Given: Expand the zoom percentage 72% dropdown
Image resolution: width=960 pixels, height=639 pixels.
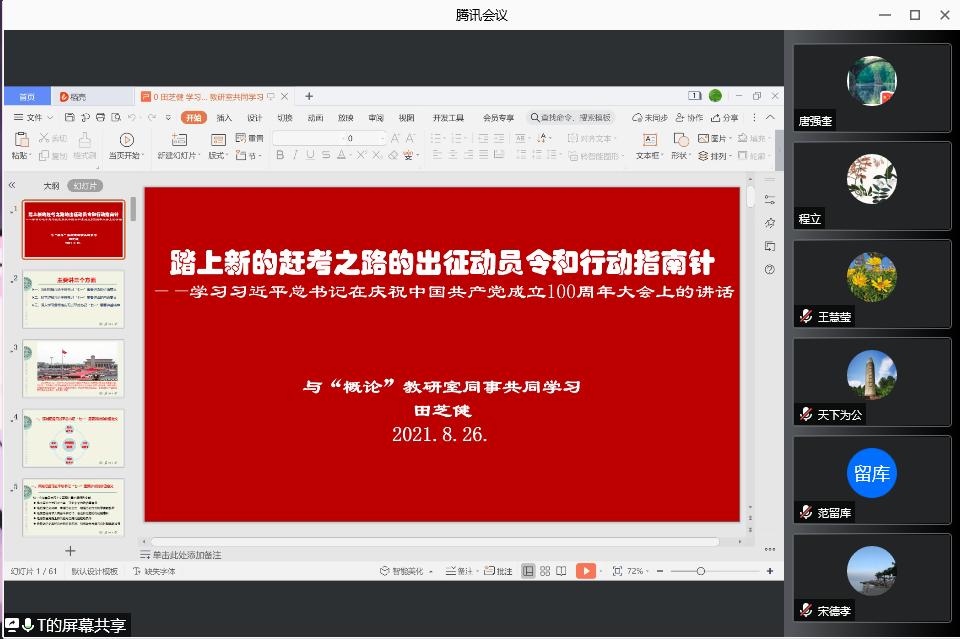Looking at the screenshot, I should pos(640,571).
